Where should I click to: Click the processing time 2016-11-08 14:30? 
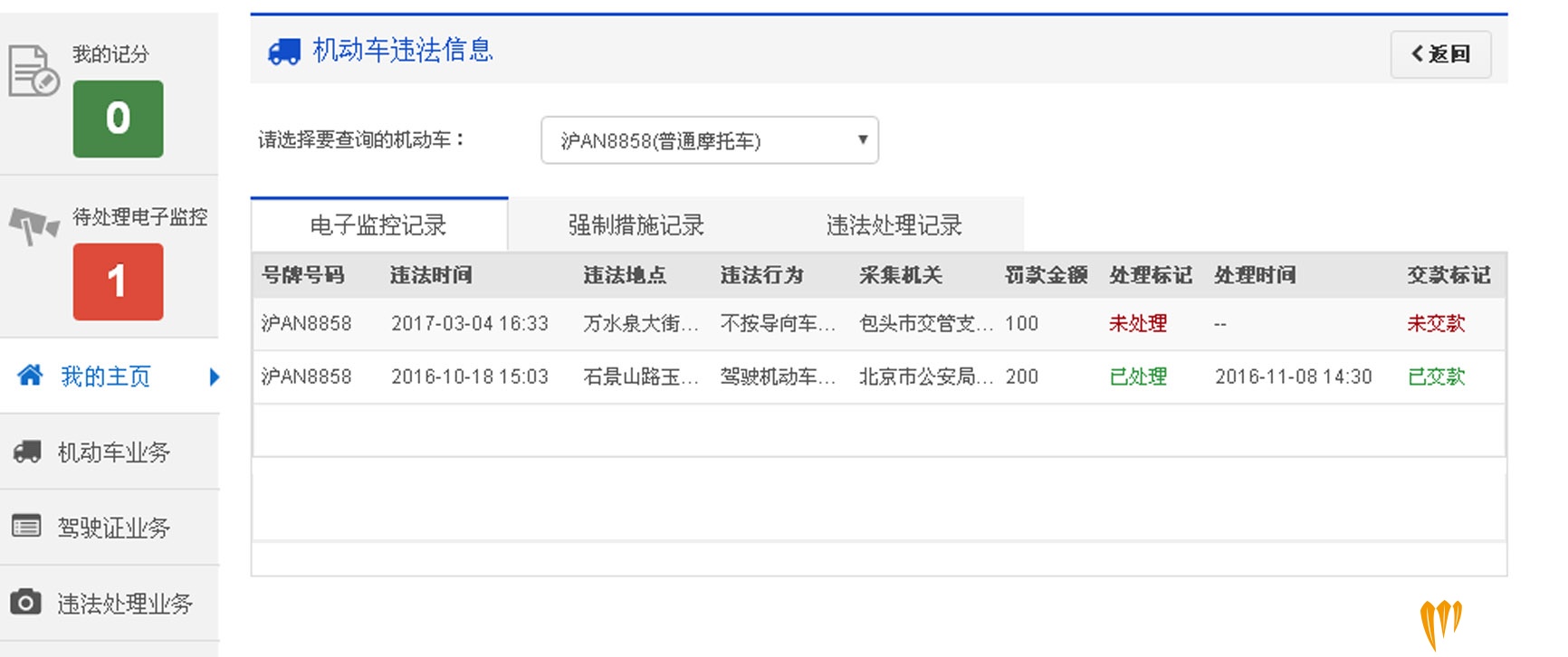(1294, 376)
